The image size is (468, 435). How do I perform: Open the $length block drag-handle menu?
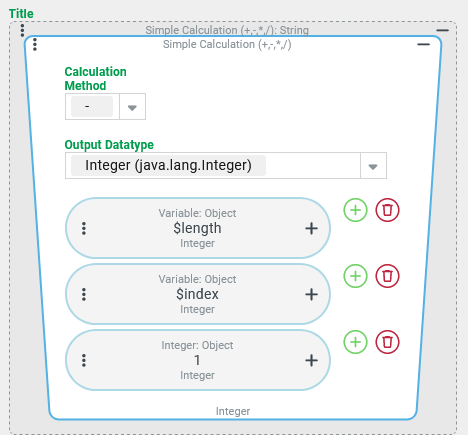84,228
